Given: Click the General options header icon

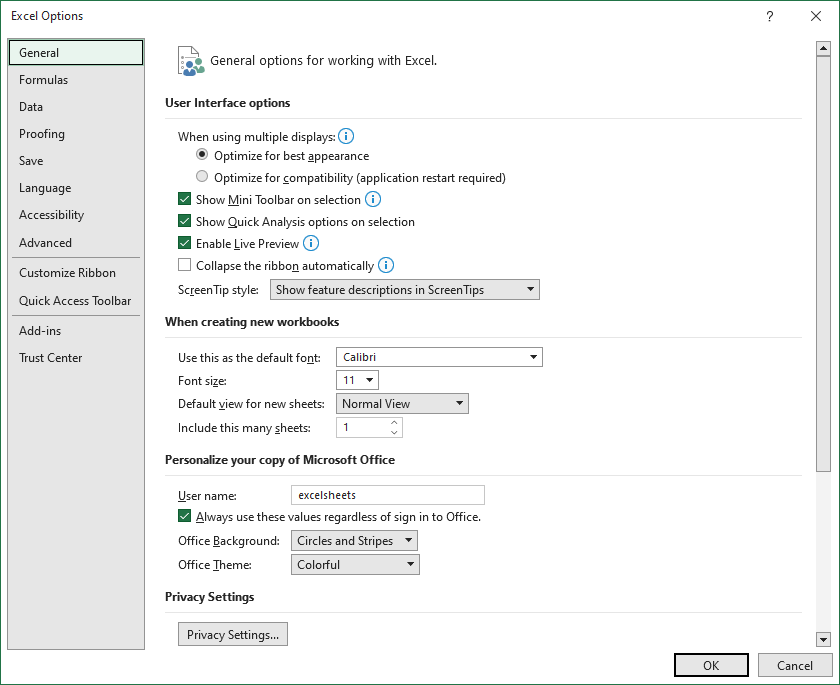Looking at the screenshot, I should (x=191, y=61).
